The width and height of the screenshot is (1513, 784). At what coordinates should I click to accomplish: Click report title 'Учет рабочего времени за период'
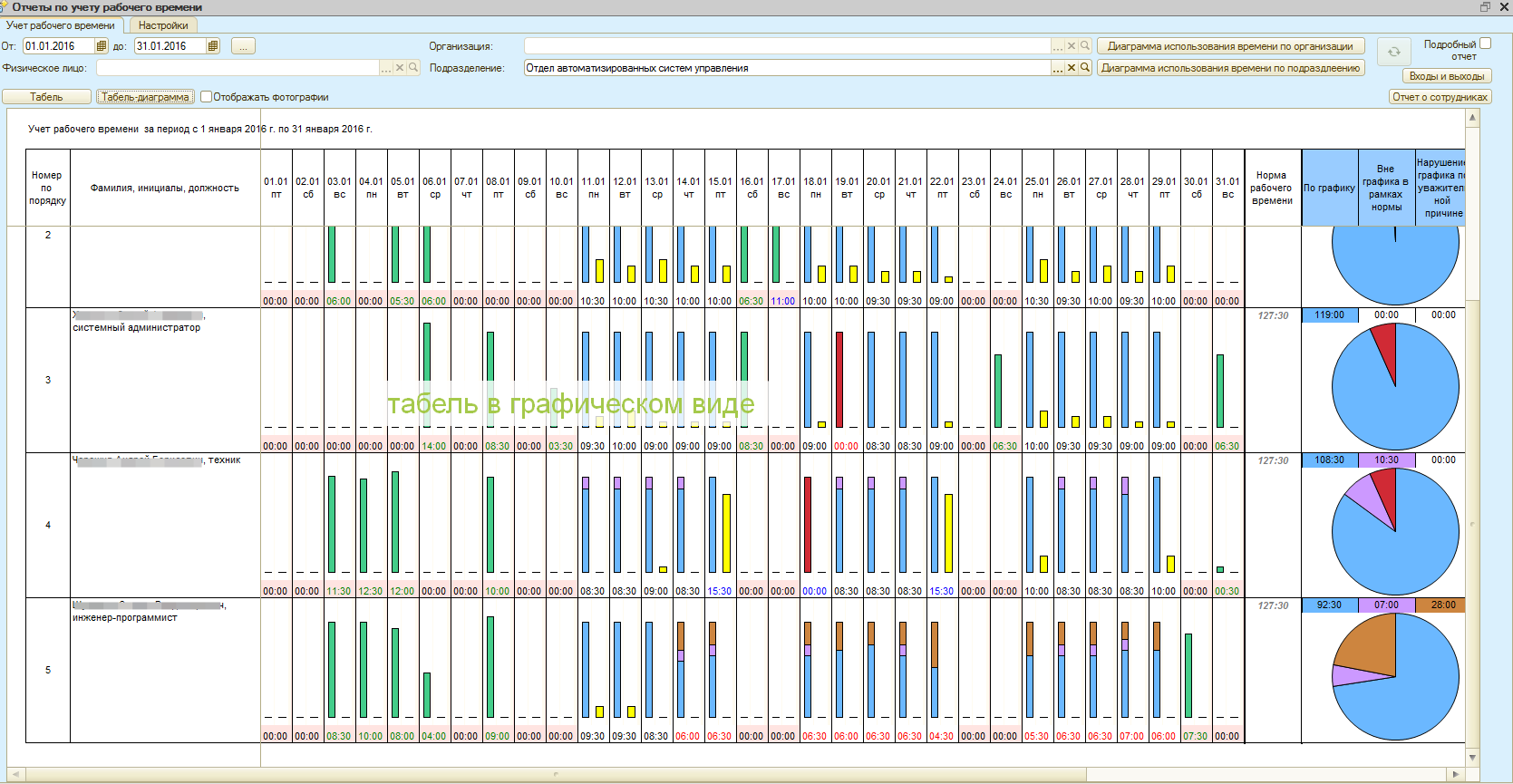(199, 129)
